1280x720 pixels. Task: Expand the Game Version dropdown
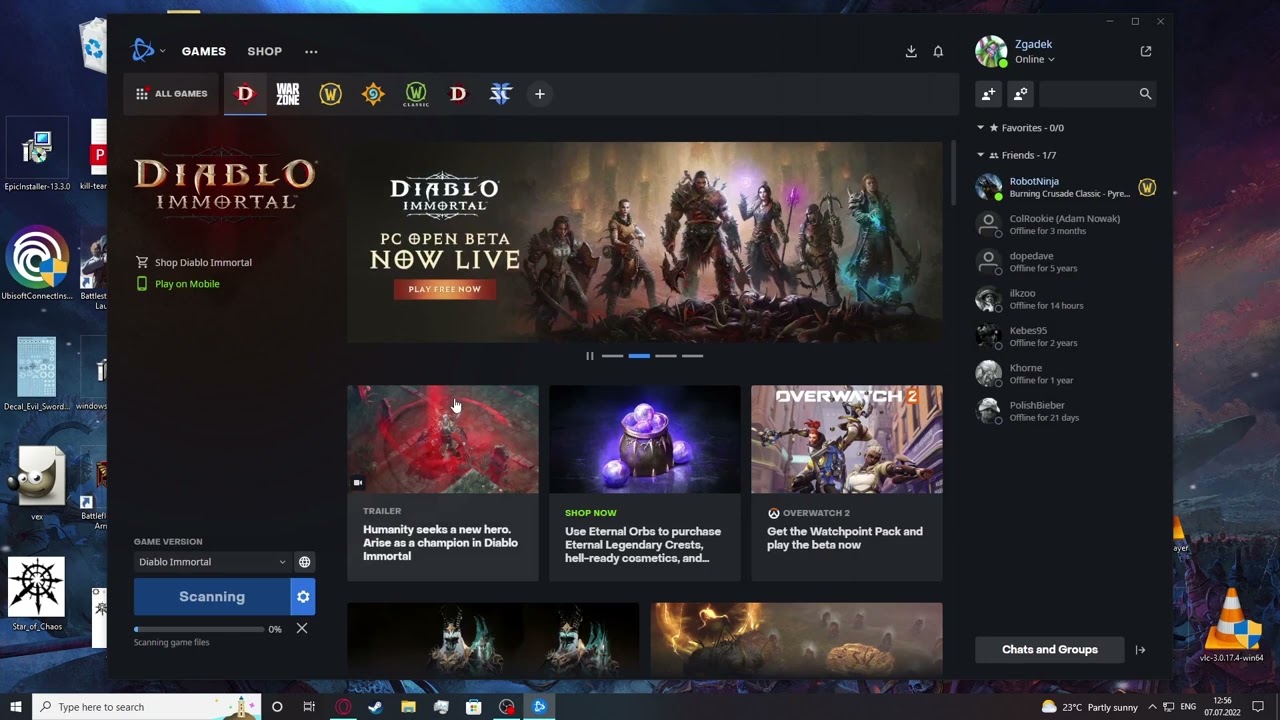point(212,562)
